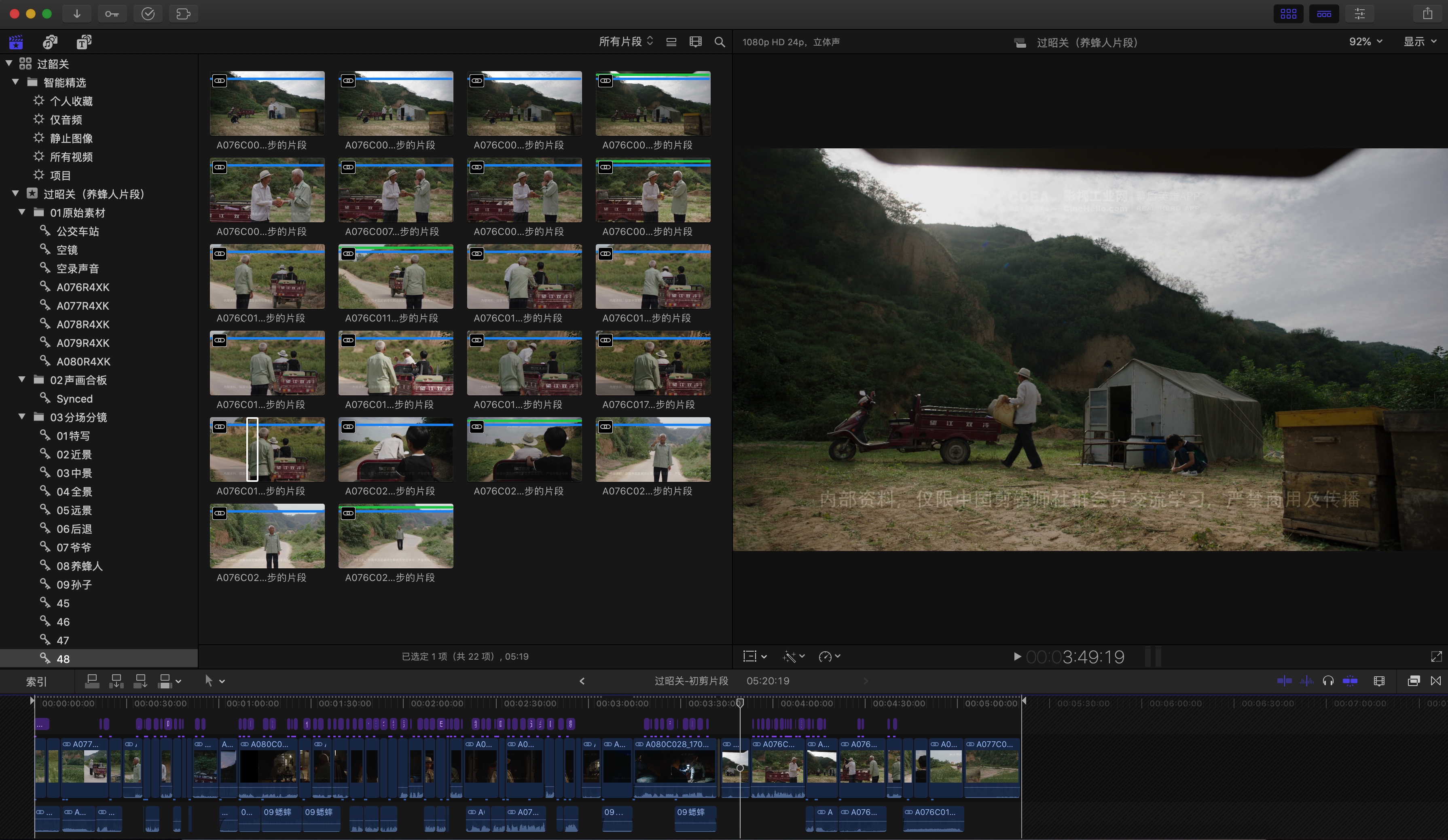
Task: Click the browser search magnifier icon
Action: click(x=720, y=42)
